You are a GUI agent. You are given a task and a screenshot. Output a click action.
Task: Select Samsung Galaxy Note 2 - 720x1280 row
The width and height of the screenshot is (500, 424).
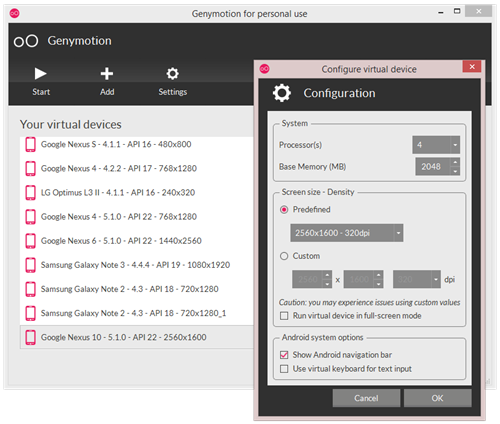click(x=137, y=289)
